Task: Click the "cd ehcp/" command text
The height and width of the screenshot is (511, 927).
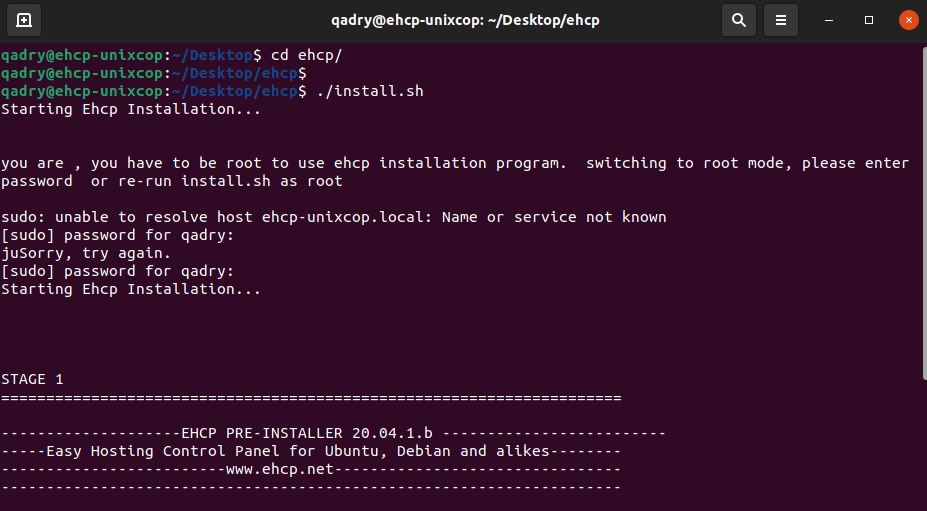Action: [306, 56]
